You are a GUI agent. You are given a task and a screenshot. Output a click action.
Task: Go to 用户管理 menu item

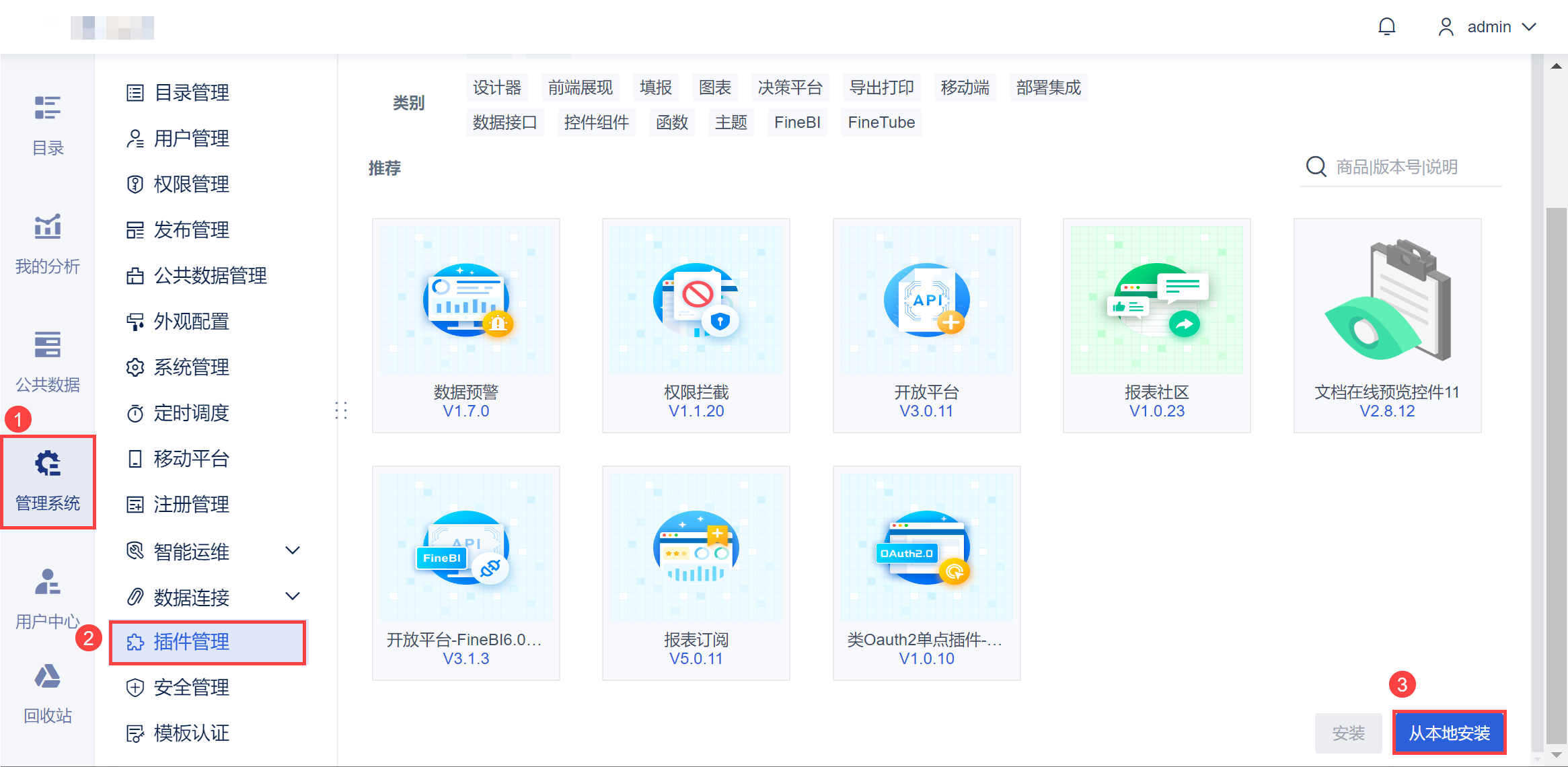coord(191,139)
